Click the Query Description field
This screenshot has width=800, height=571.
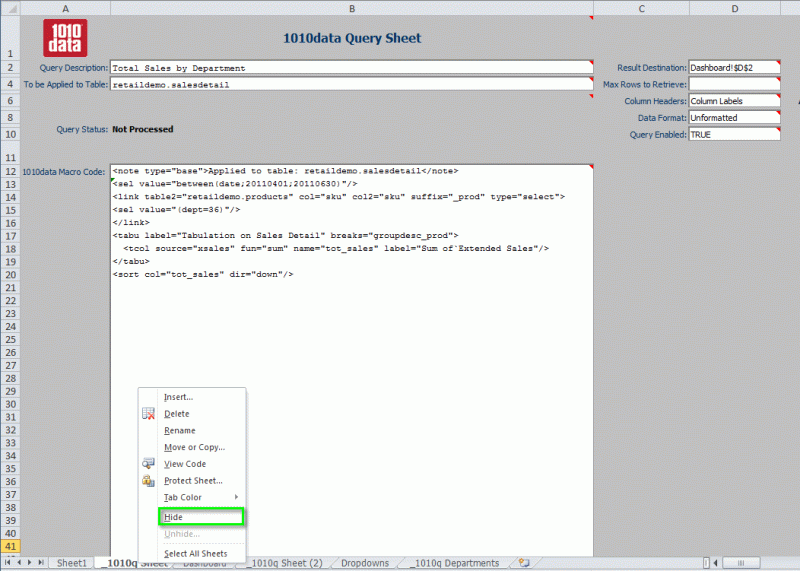pos(351,67)
